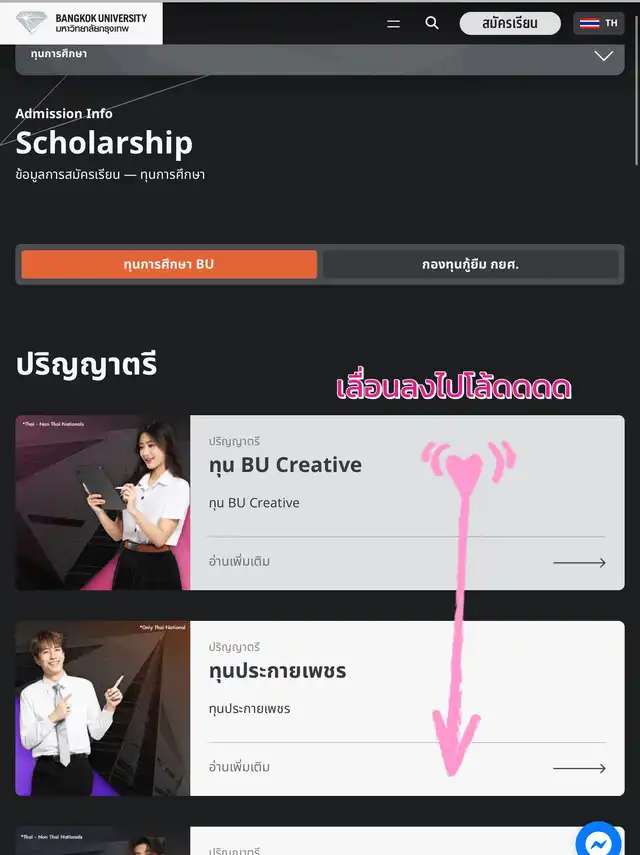The width and height of the screenshot is (640, 855).
Task: Open the ทุนการศึกษา collapsed section bar
Action: coord(320,59)
